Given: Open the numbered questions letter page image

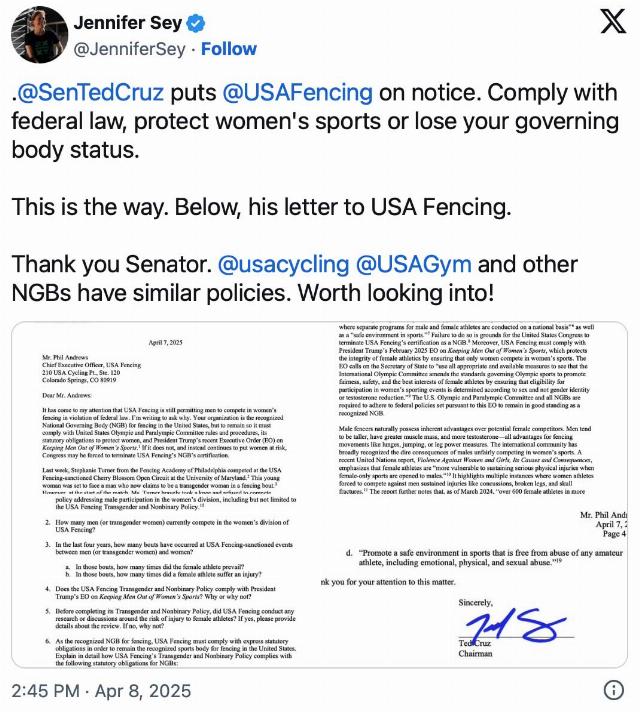Looking at the screenshot, I should 164,581.
